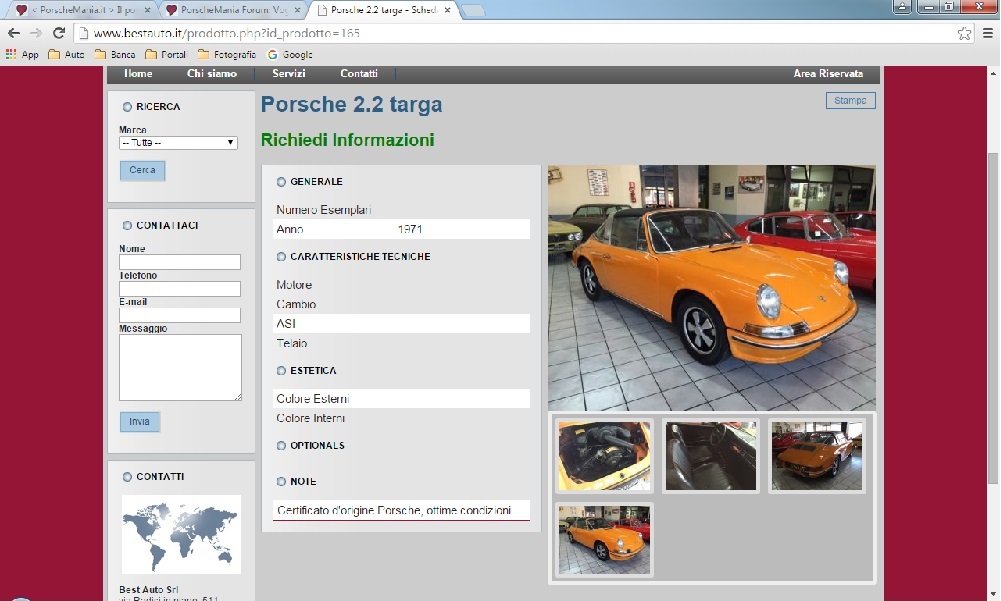The height and width of the screenshot is (601, 1001).
Task: Click the address bar URL
Action: 227,33
